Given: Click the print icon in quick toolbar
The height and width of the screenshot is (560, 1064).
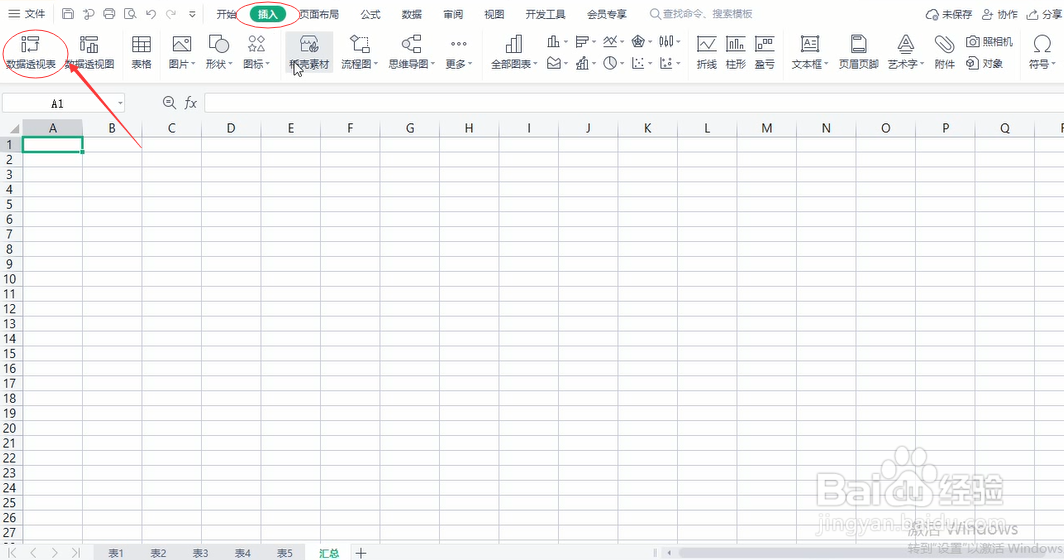Looking at the screenshot, I should tap(109, 14).
